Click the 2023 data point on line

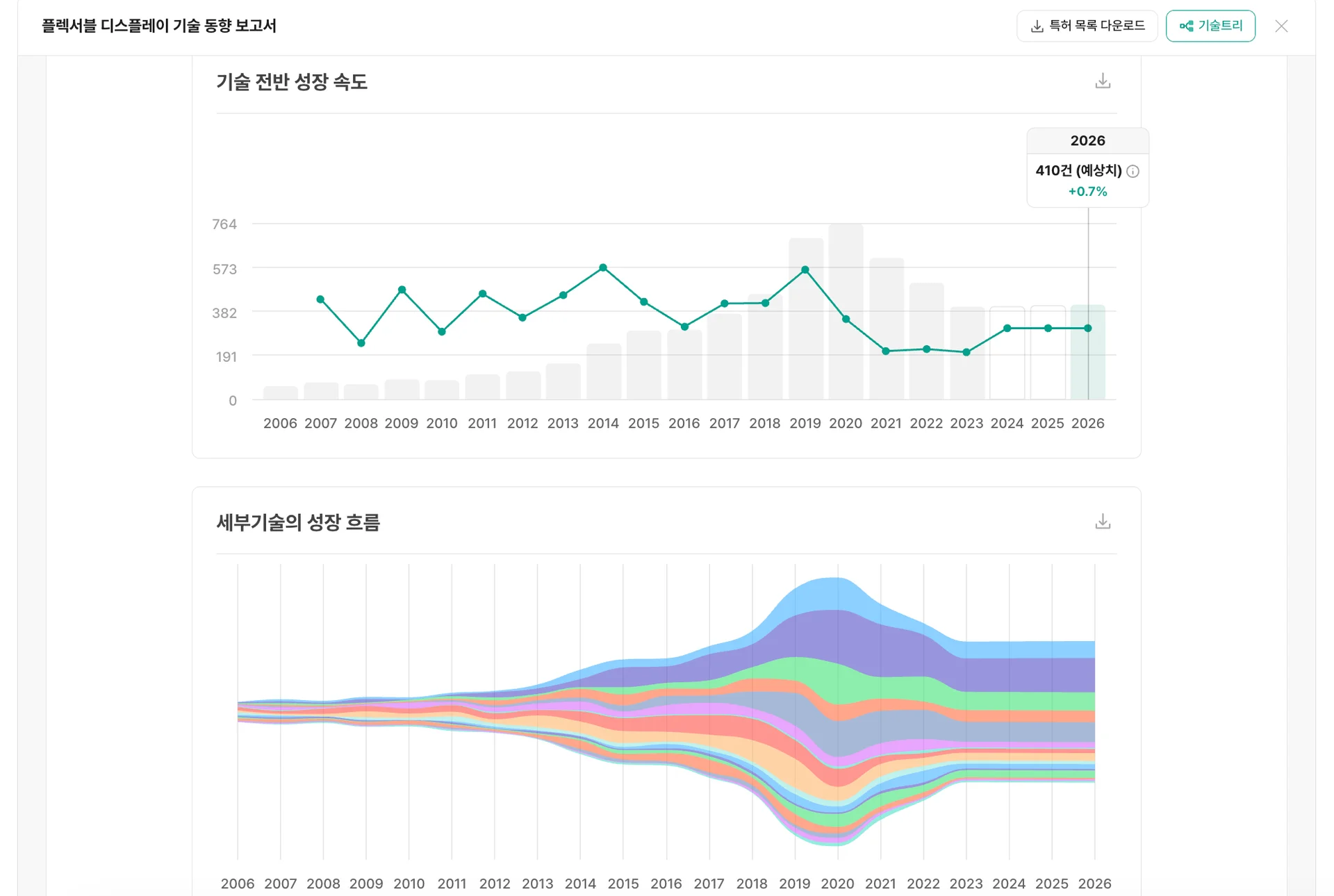pyautogui.click(x=966, y=352)
